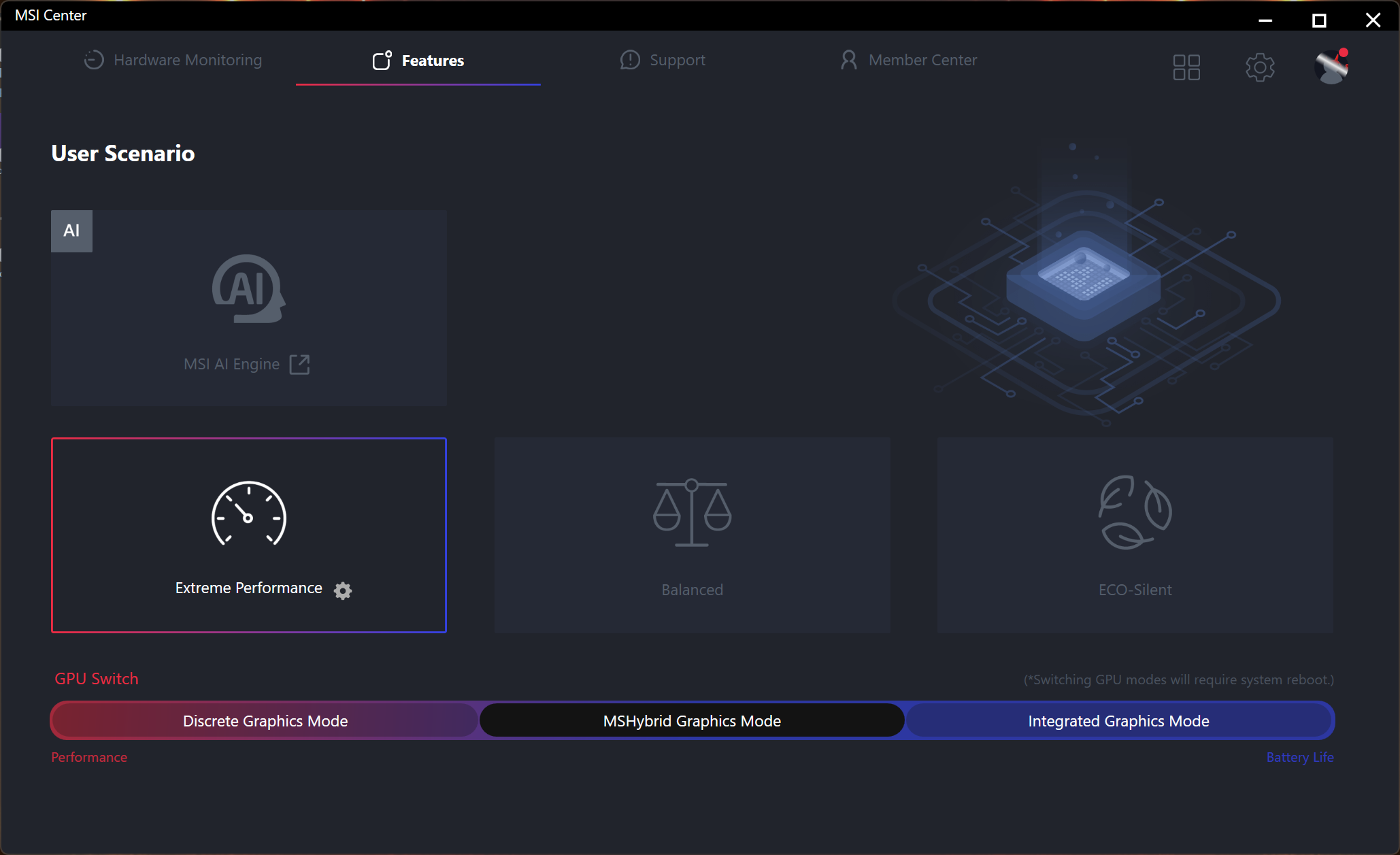Choose the ECO-Silent scenario label
This screenshot has height=855, width=1400.
click(1135, 590)
